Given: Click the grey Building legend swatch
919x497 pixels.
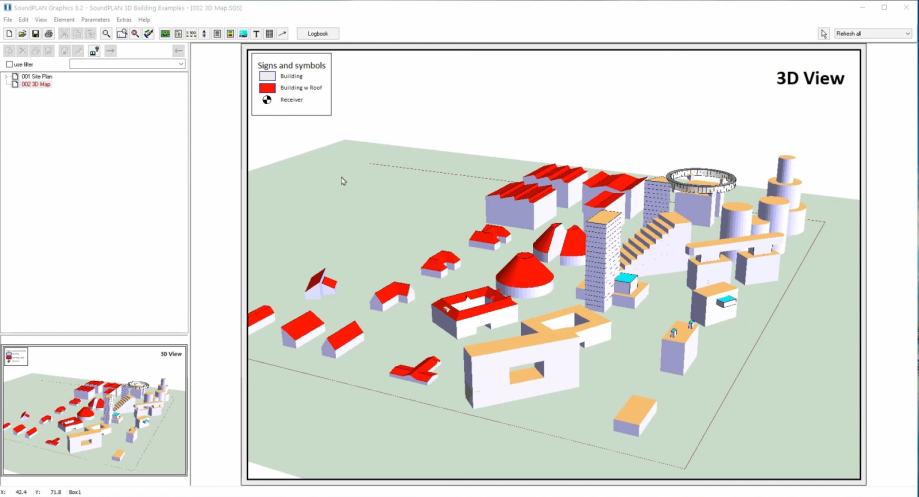Looking at the screenshot, I should coord(267,76).
